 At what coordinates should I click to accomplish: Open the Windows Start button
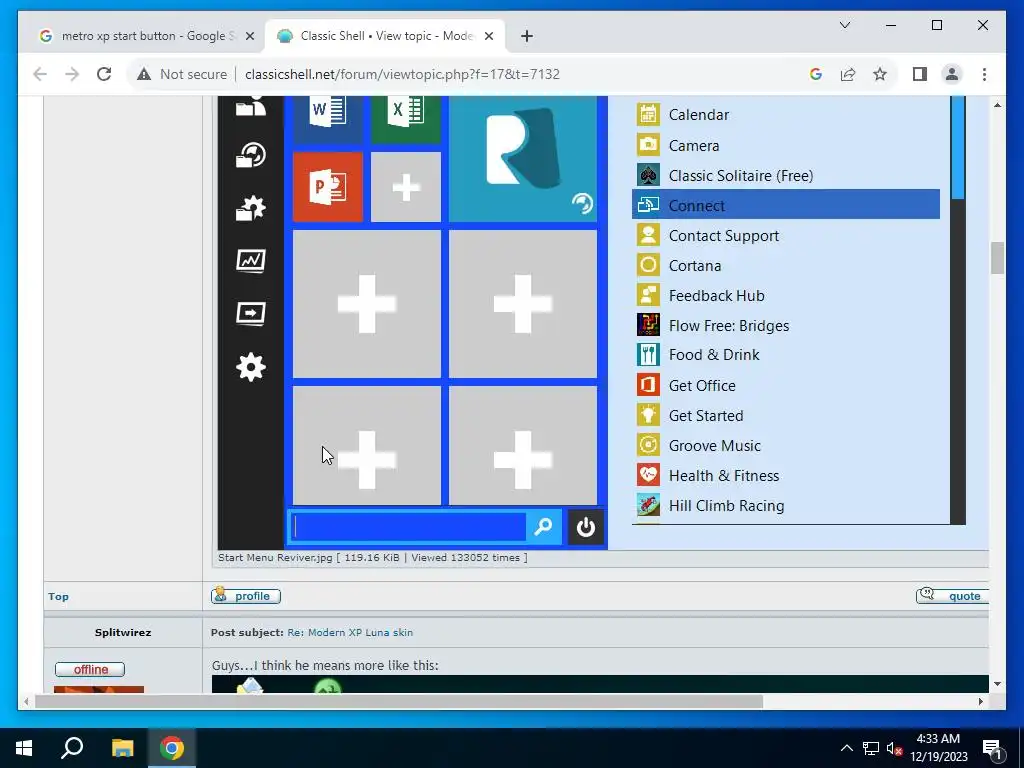pos(24,748)
